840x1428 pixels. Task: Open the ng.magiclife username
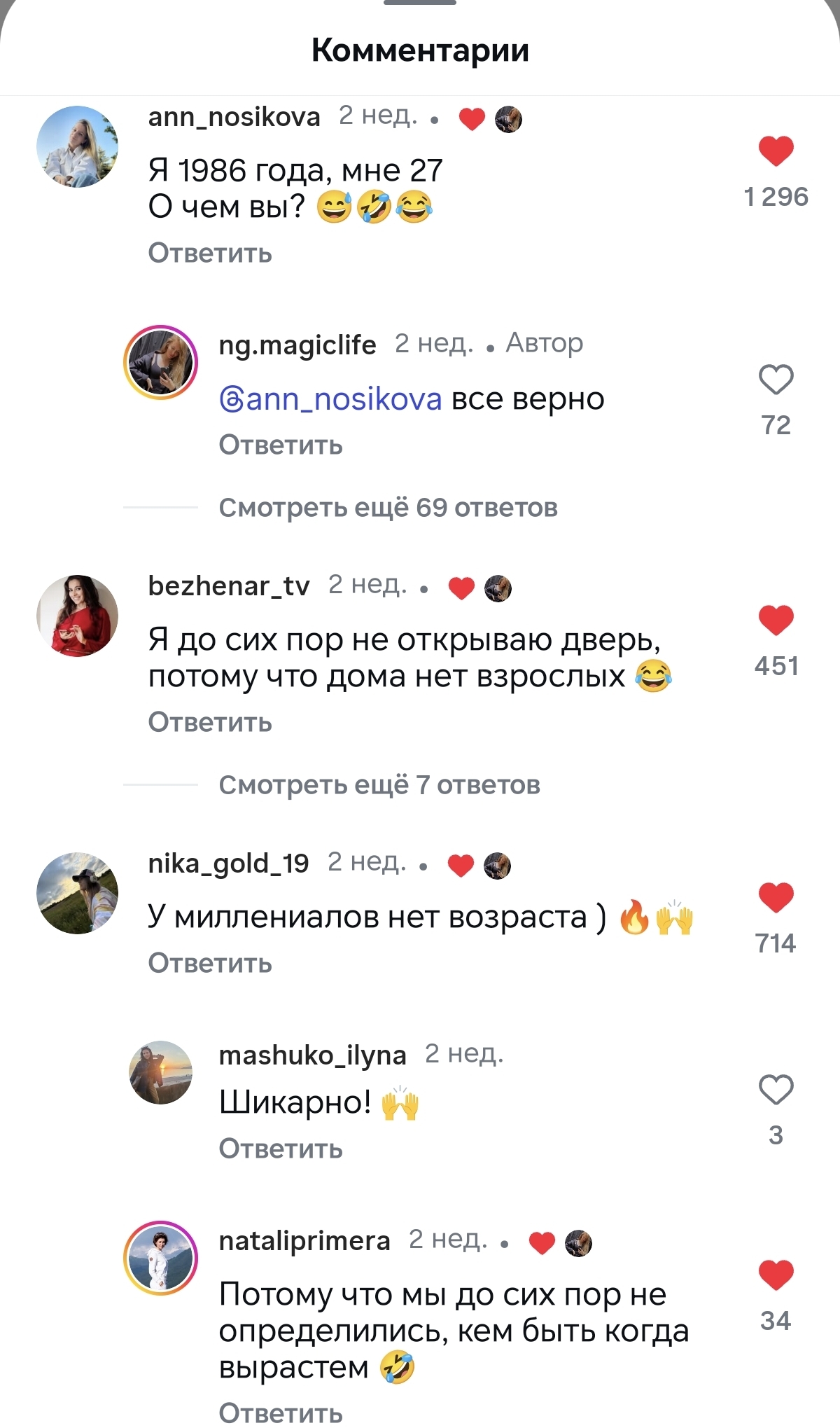click(x=297, y=345)
